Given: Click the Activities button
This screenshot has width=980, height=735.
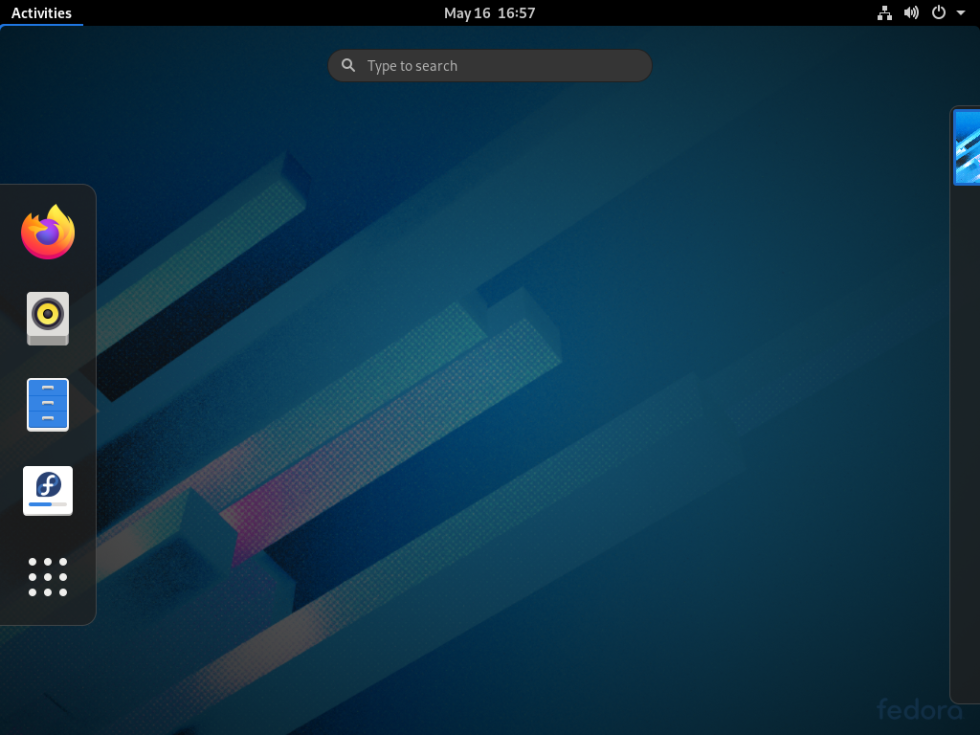Looking at the screenshot, I should (41, 13).
